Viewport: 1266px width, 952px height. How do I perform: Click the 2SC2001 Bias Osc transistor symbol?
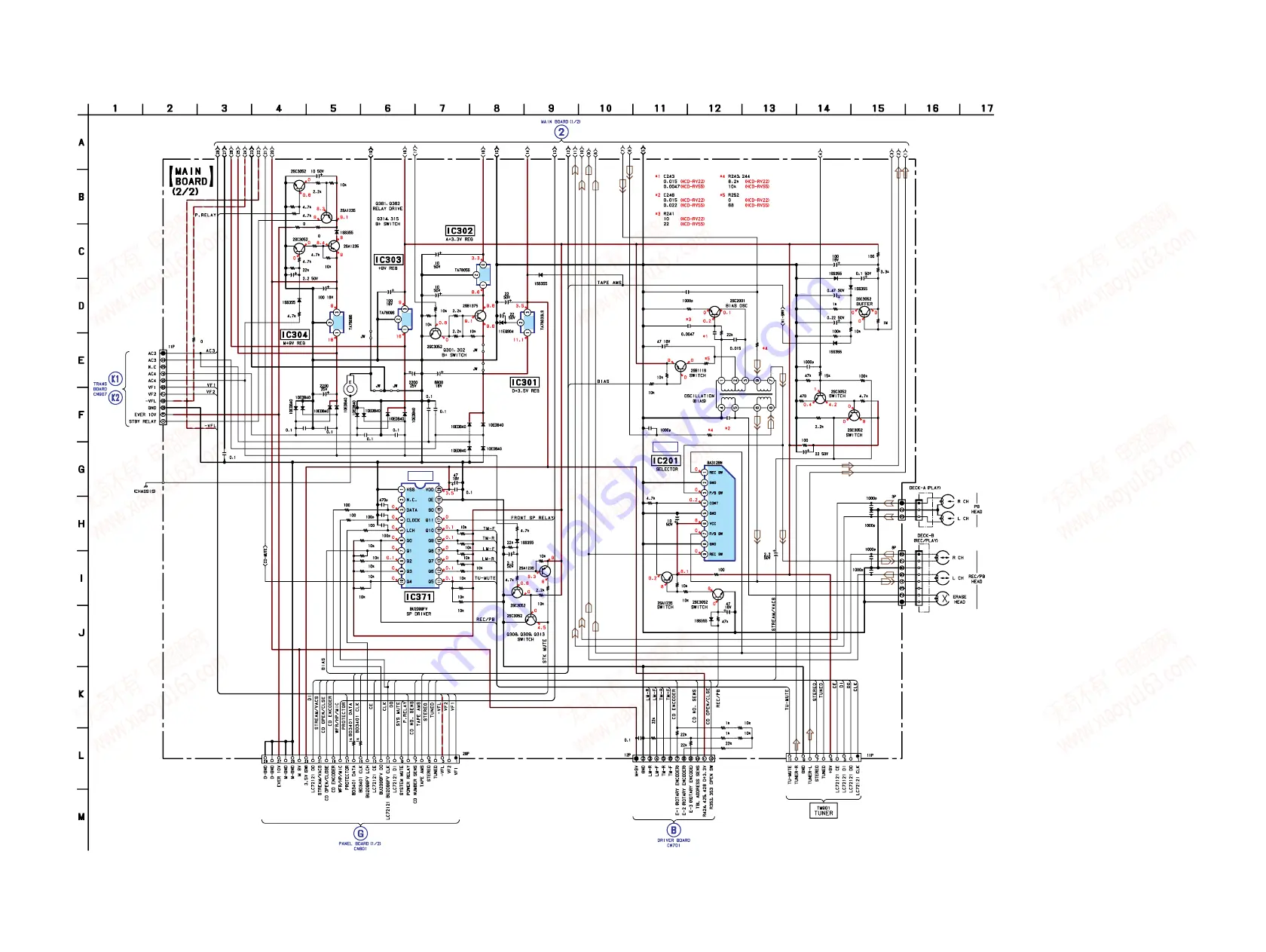(714, 311)
